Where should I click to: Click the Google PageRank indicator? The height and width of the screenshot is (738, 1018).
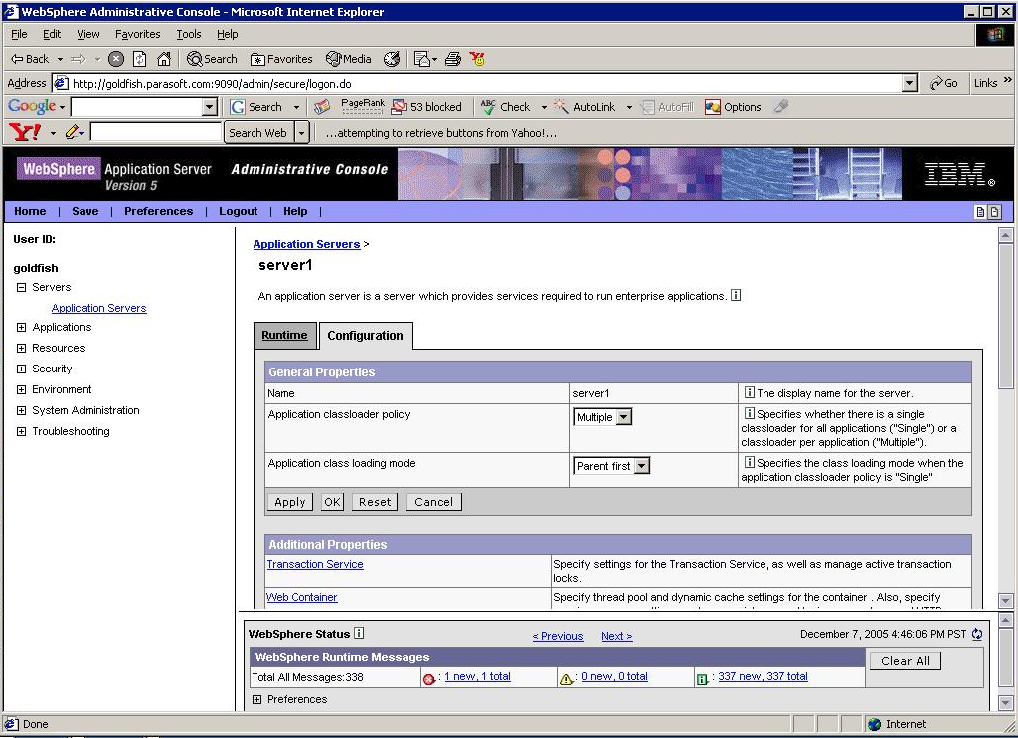(x=362, y=106)
